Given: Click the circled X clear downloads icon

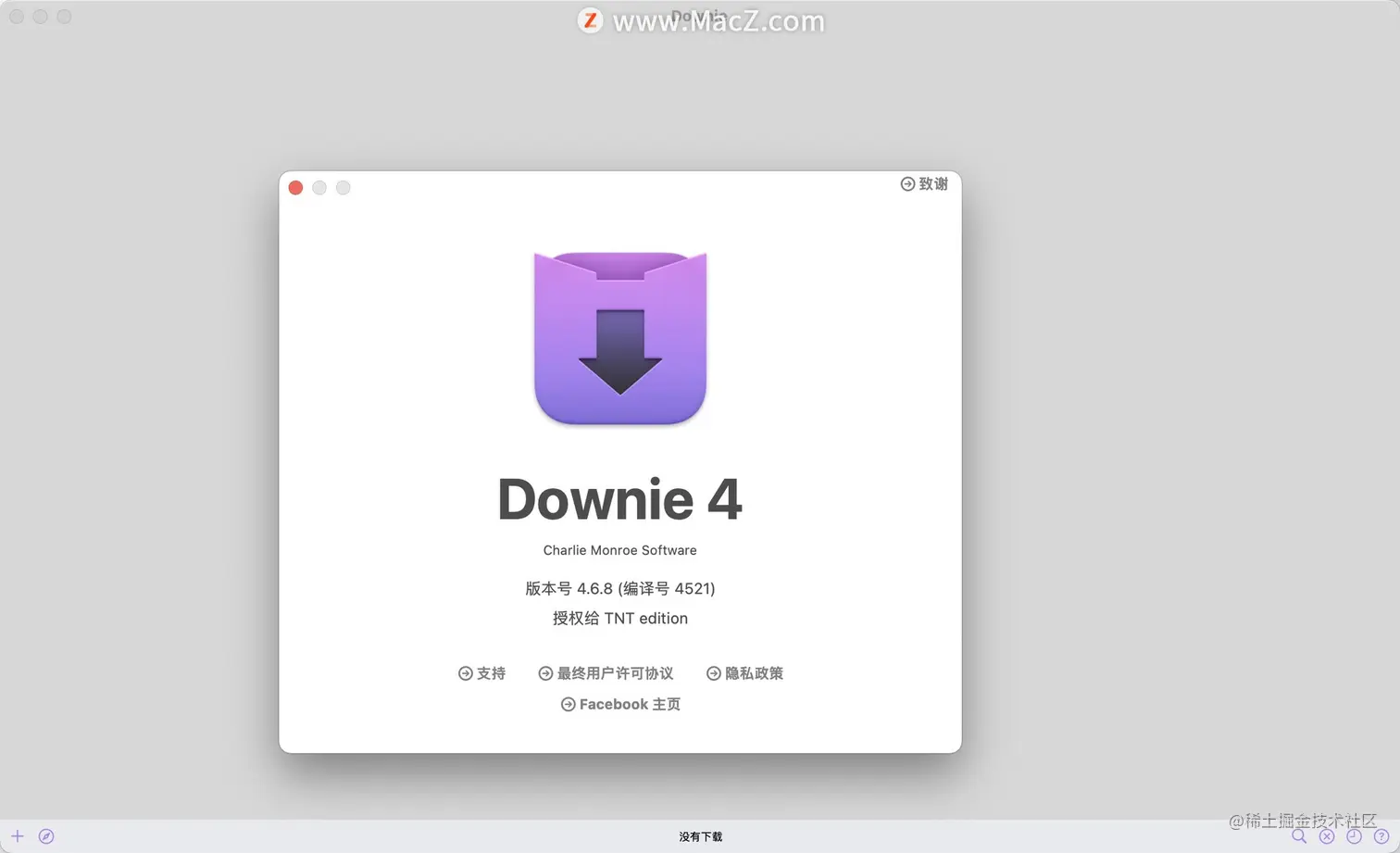Looking at the screenshot, I should pos(1327,836).
